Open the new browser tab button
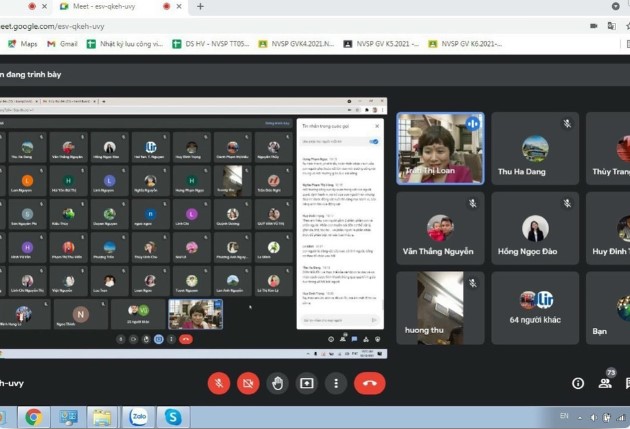Screen dimensions: 630x429 pos(200,6)
